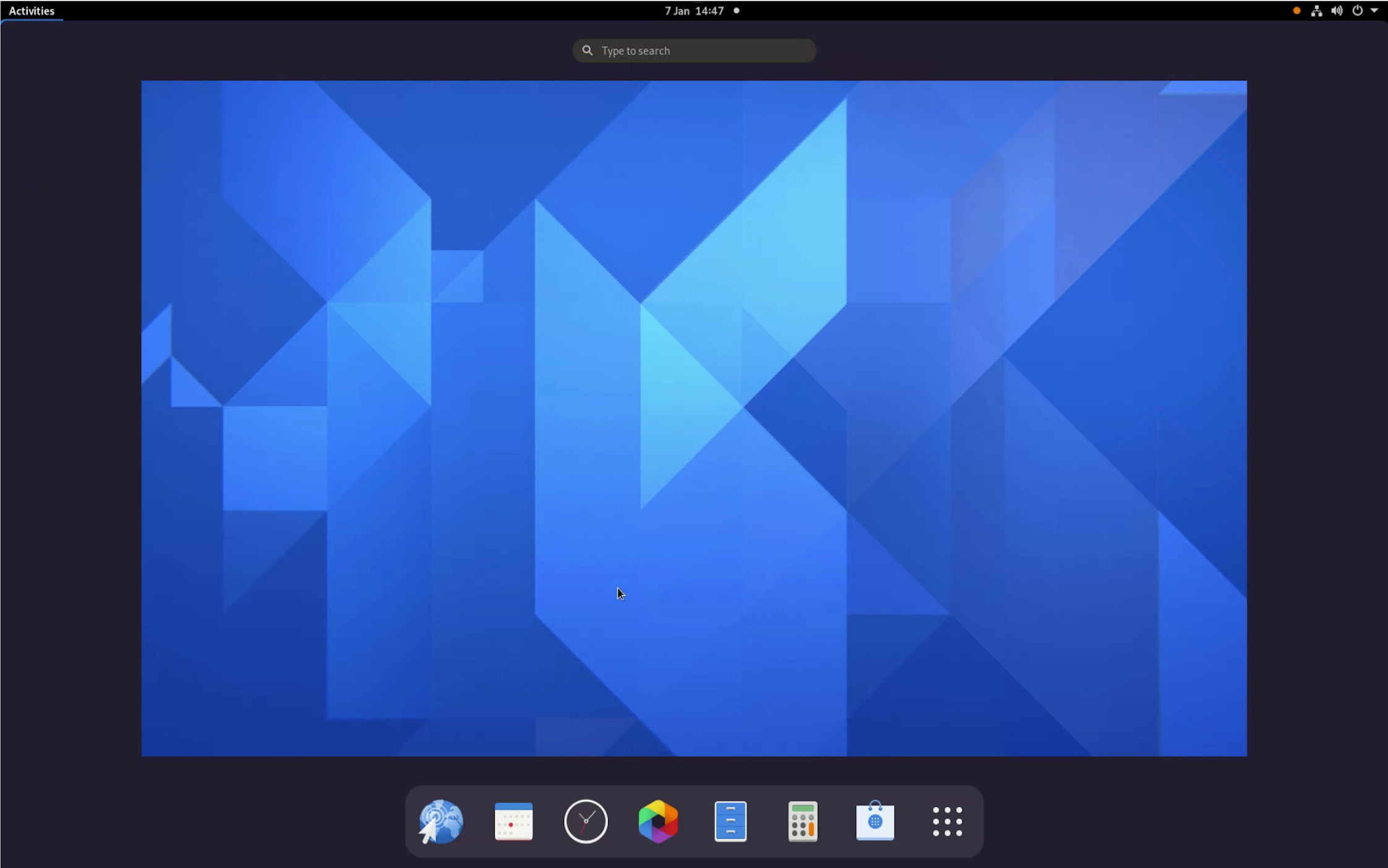This screenshot has width=1388, height=868.
Task: Show the applications grid
Action: [x=948, y=821]
